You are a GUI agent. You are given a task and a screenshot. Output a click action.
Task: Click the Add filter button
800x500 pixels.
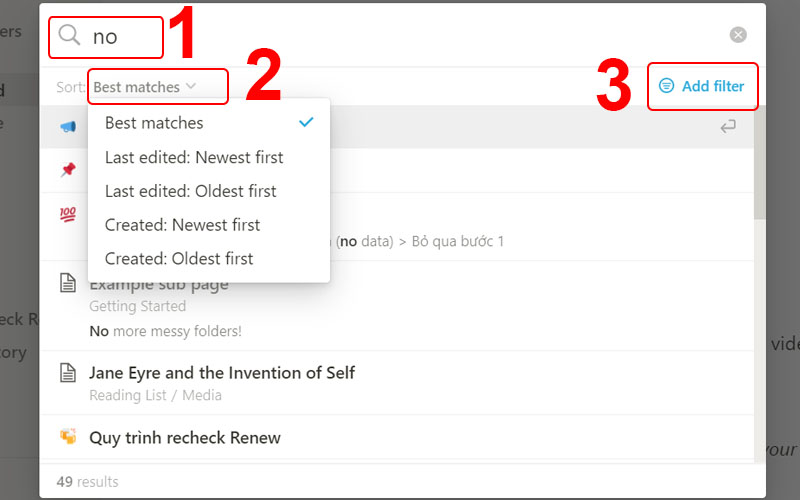click(x=702, y=87)
